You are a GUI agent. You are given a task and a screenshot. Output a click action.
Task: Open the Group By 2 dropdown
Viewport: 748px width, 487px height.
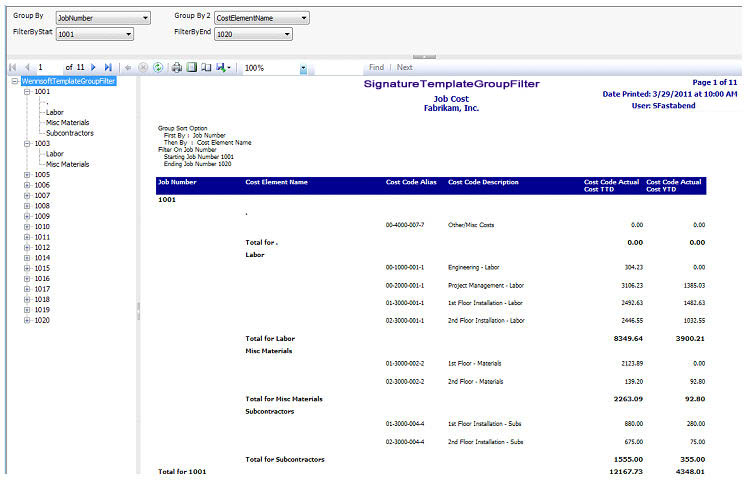tap(303, 18)
